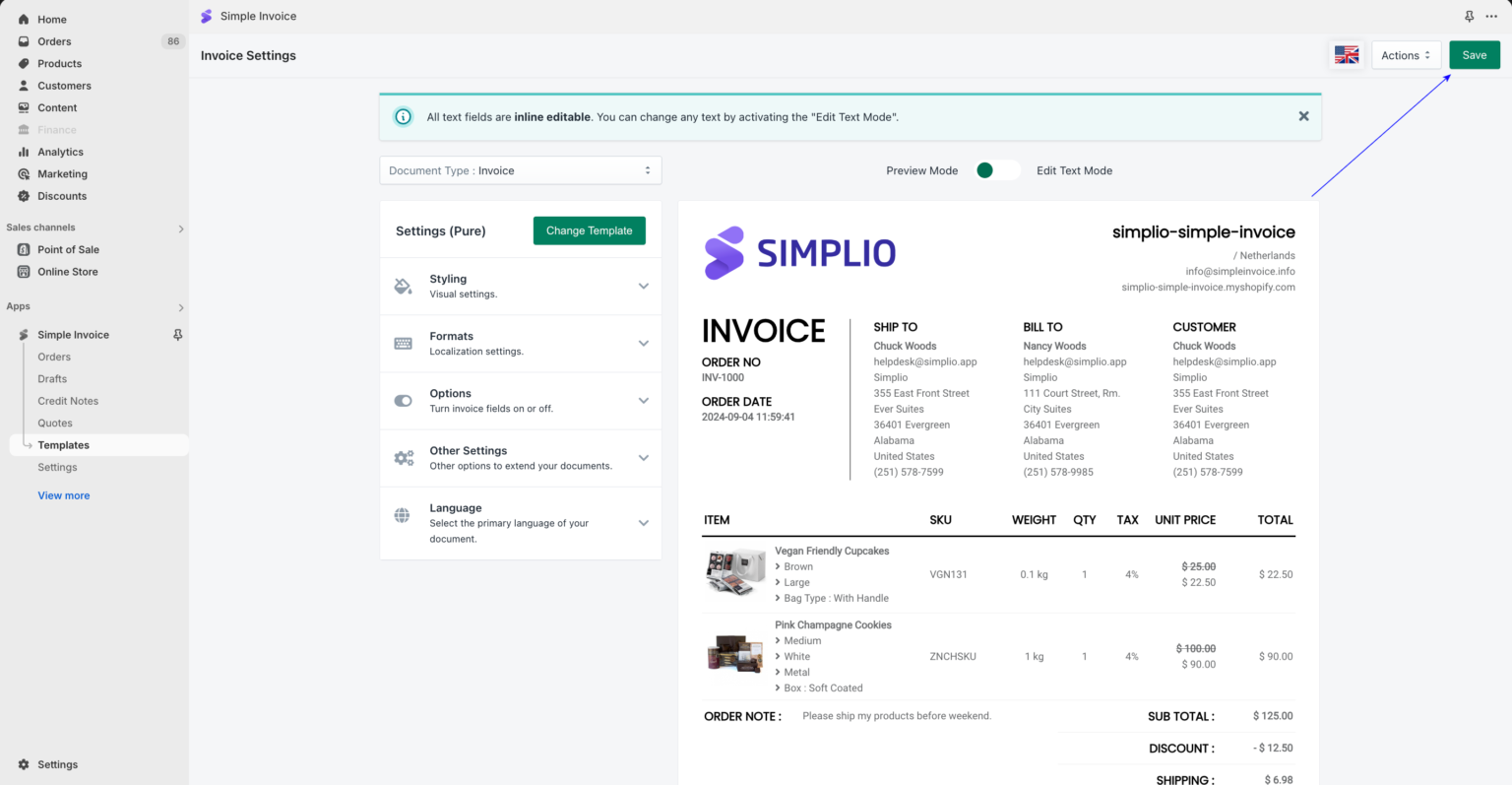Click the Simple Invoice logo in the header
The image size is (1512, 785).
(206, 16)
